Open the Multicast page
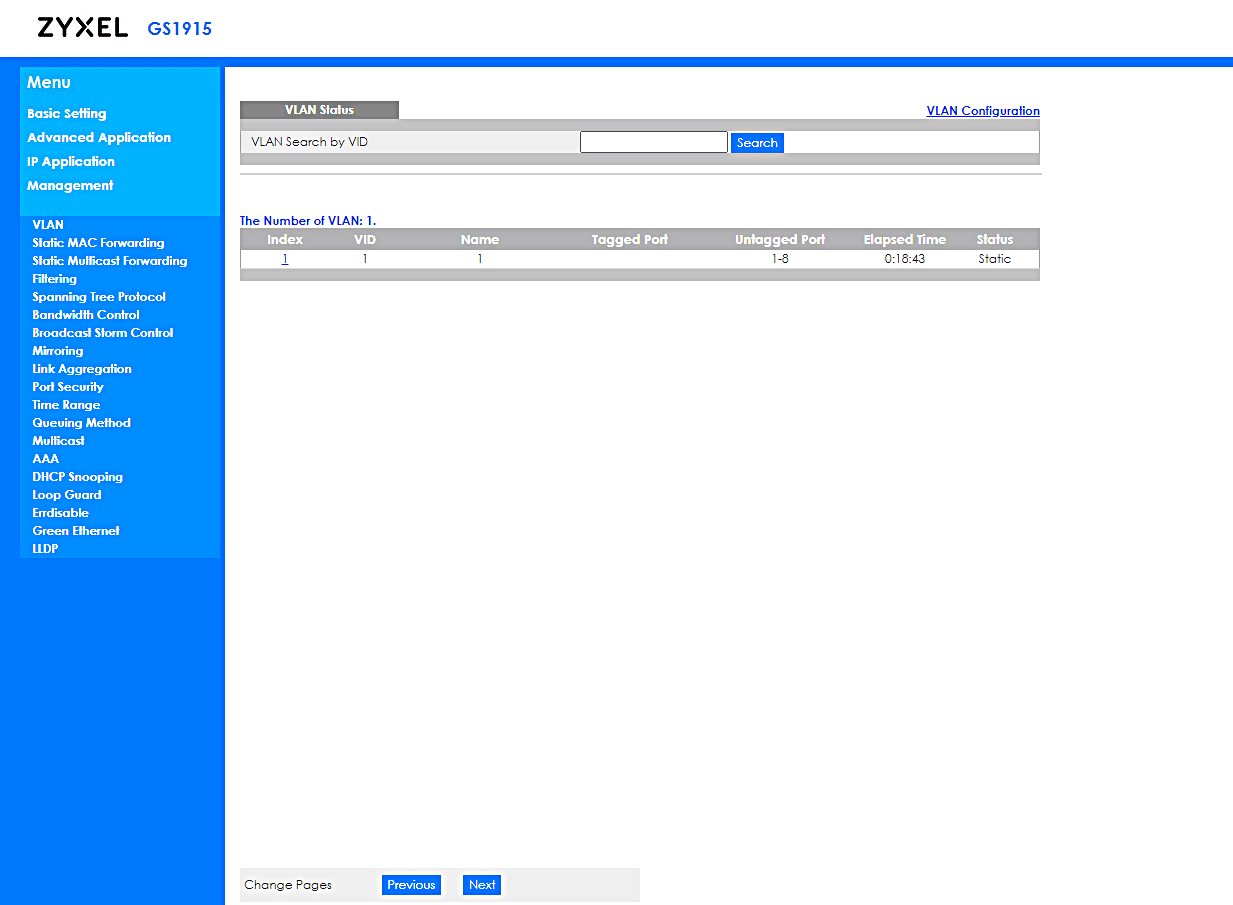Screen dimensions: 1233x905 point(58,441)
